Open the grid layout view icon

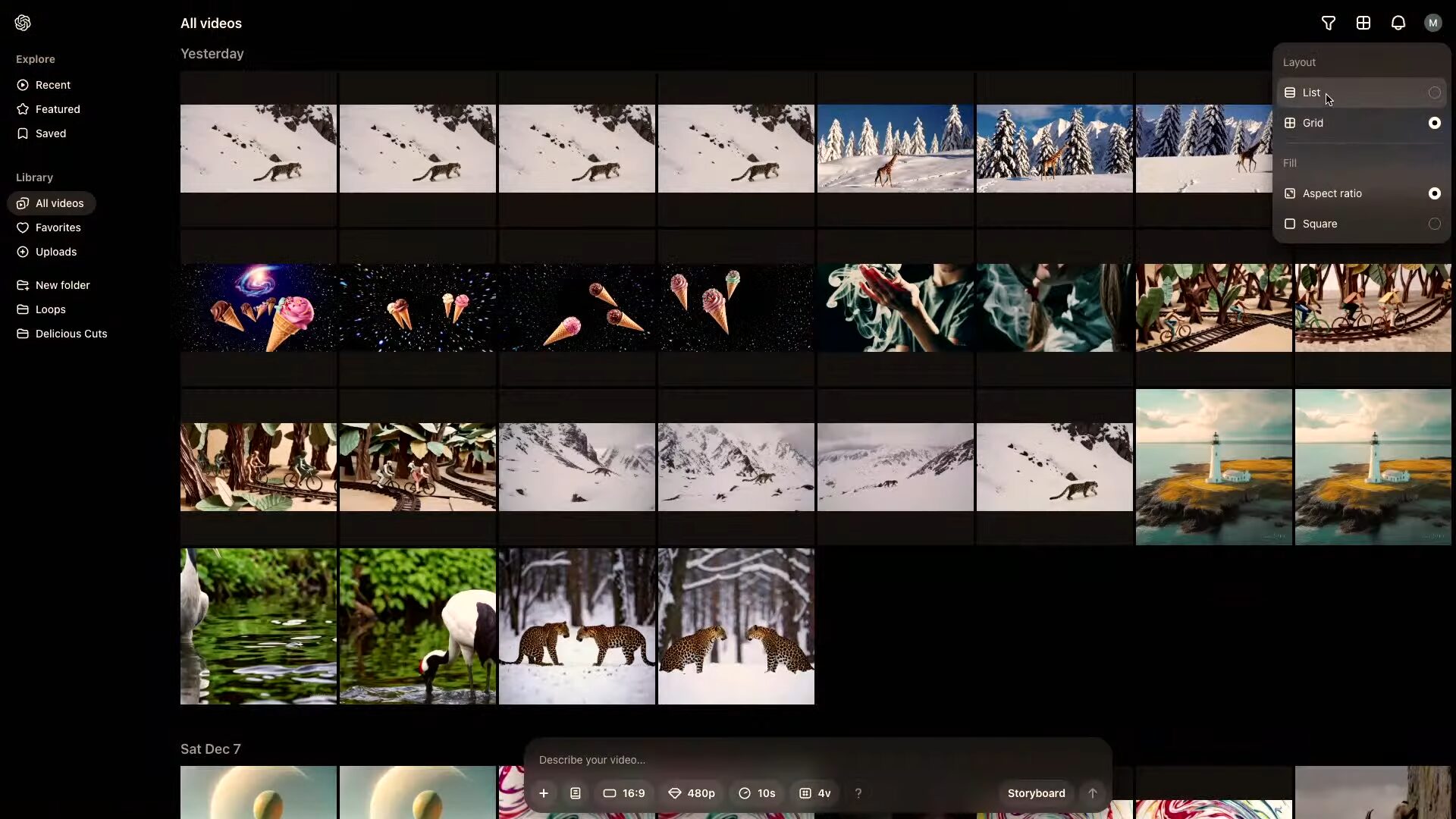click(x=1363, y=23)
